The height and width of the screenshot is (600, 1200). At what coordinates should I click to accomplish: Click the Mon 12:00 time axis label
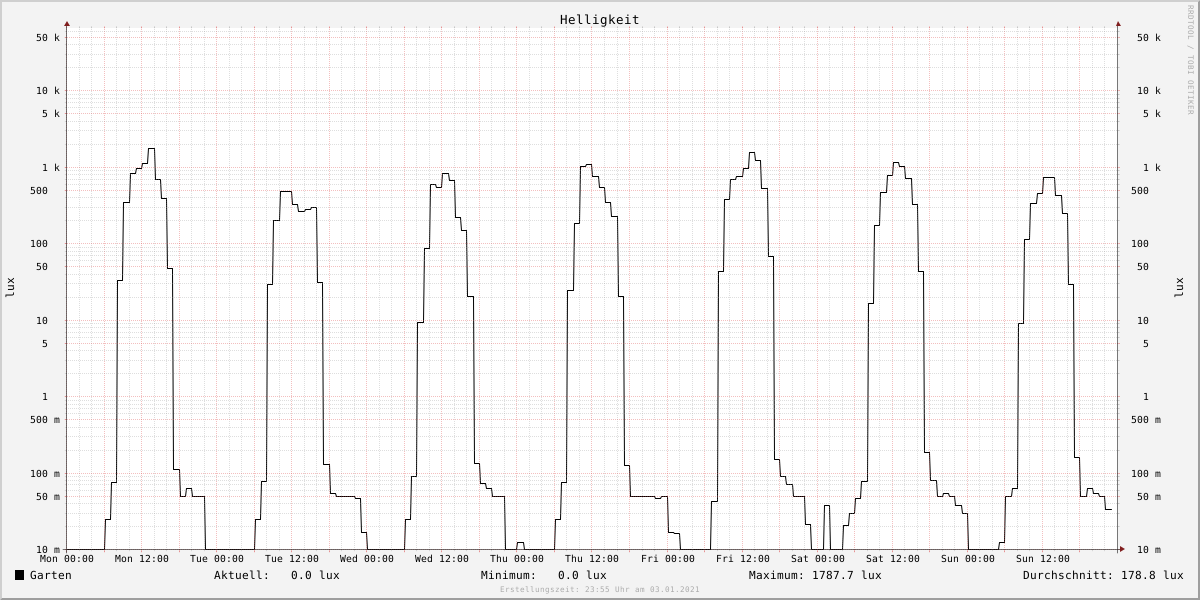click(142, 559)
